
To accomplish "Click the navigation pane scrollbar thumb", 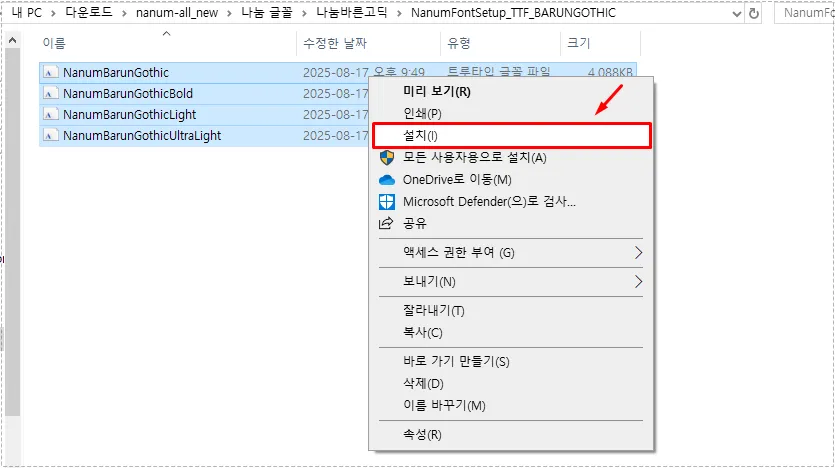I will [x=12, y=232].
